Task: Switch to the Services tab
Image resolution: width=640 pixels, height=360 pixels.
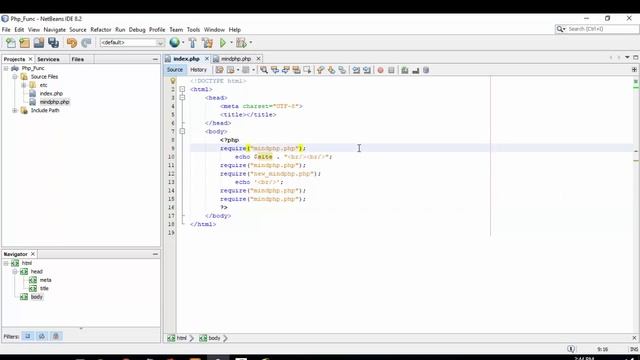Action: 48,59
